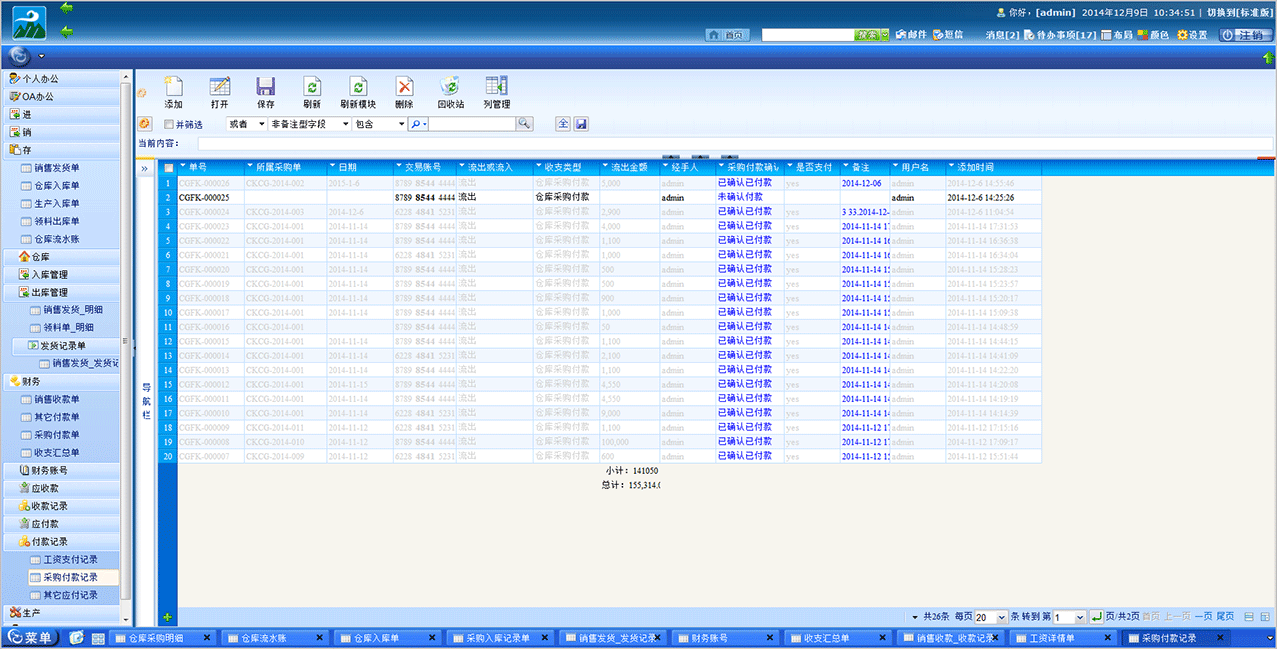Screen dimensions: 1277x649
Task: Click the upper green back arrow by the logo
Action: click(x=67, y=8)
